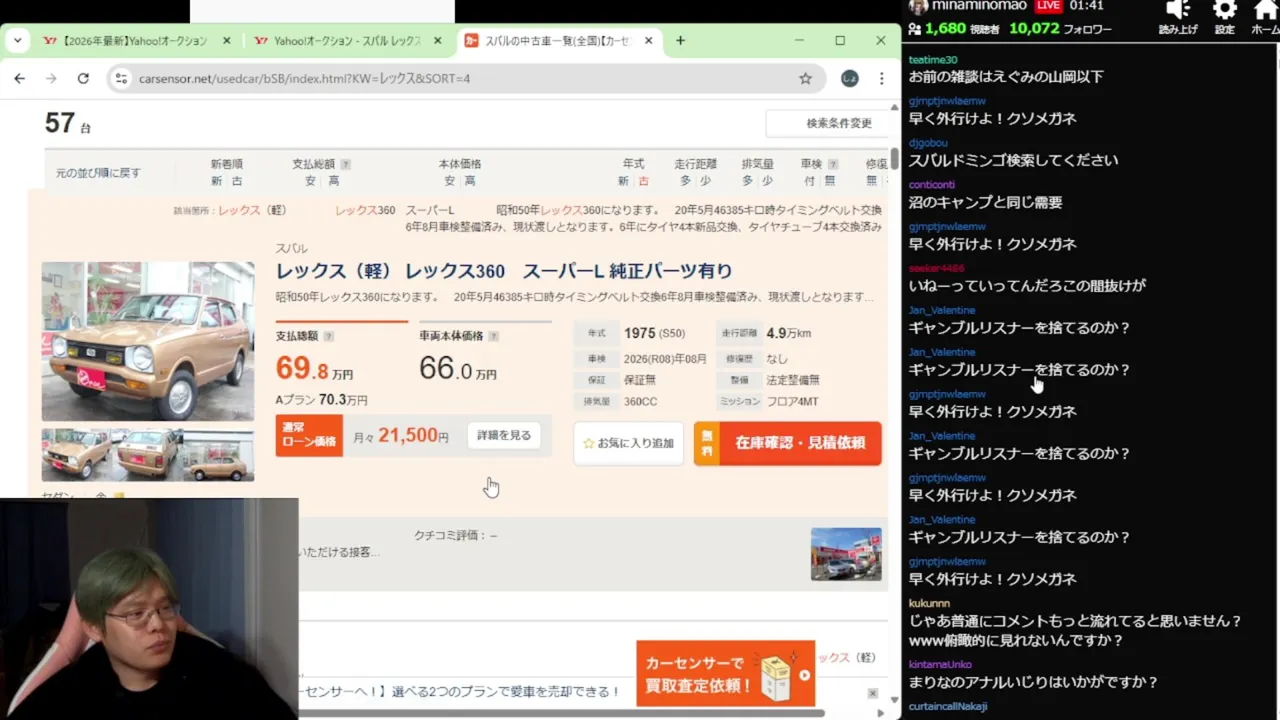The height and width of the screenshot is (720, 1280).
Task: Close the スバルの中古車一覧 tab
Action: [648, 41]
